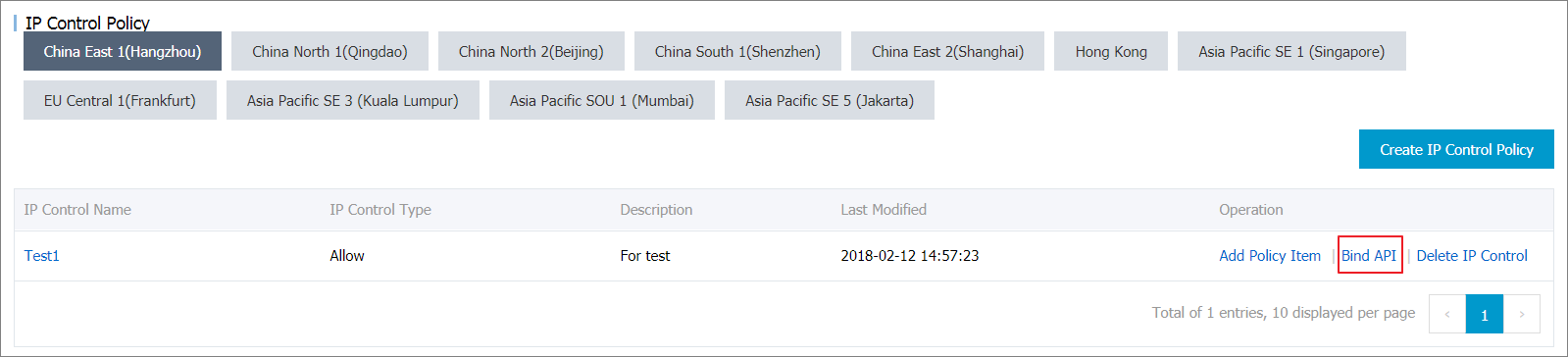Screen dimensions: 1568x357
Task: Select the China East 1(Hangzhou) region tab
Action: point(123,51)
